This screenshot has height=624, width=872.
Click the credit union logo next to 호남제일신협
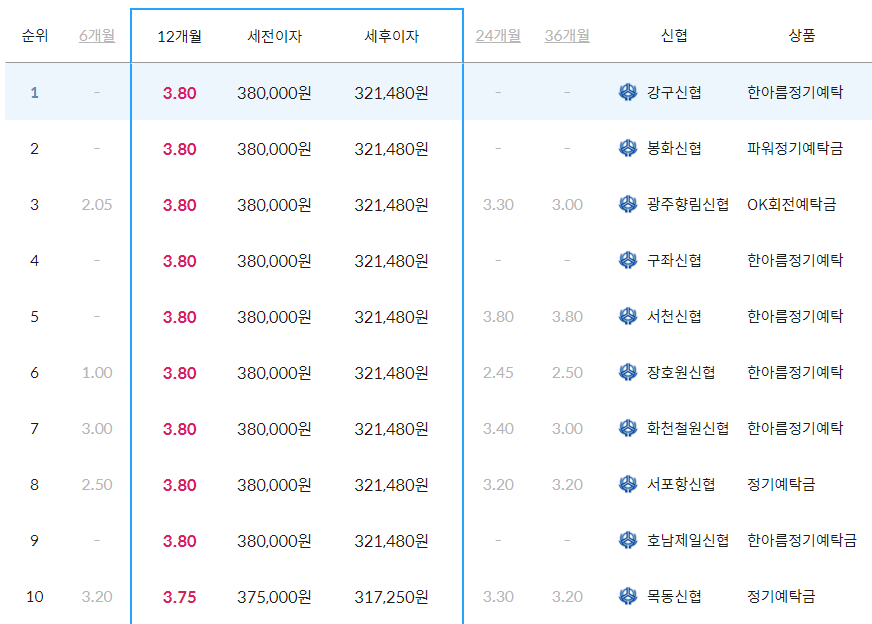pyautogui.click(x=628, y=540)
